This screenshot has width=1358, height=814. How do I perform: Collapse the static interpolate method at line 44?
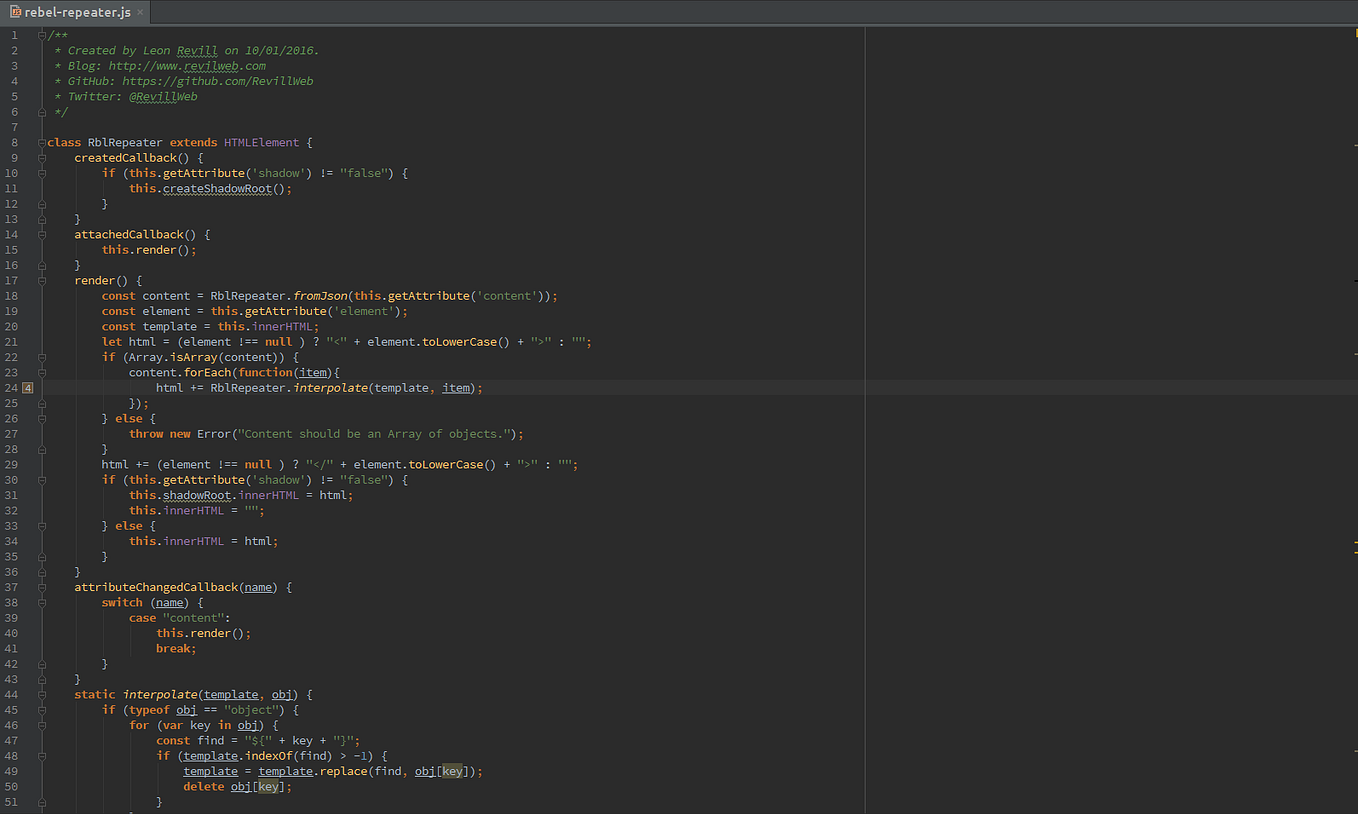41,694
